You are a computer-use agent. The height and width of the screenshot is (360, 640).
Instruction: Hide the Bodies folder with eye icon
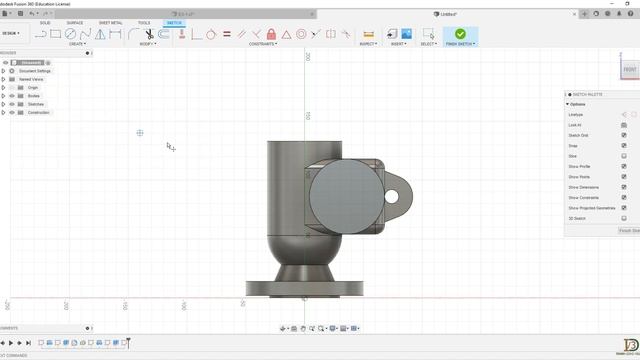[12, 96]
